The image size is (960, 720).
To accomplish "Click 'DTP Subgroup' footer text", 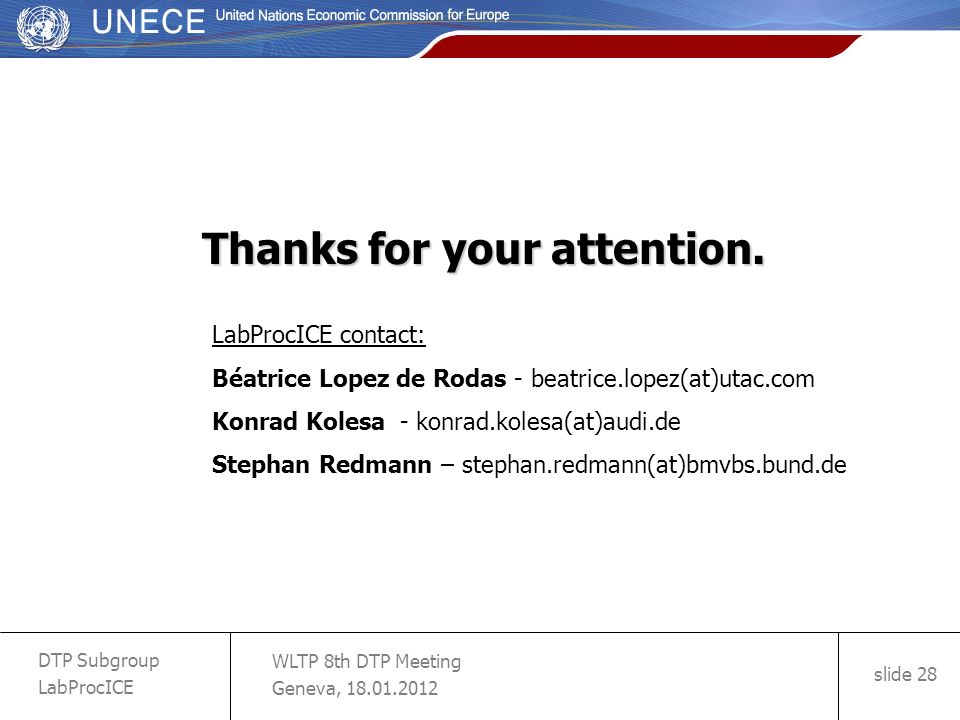I will (99, 661).
